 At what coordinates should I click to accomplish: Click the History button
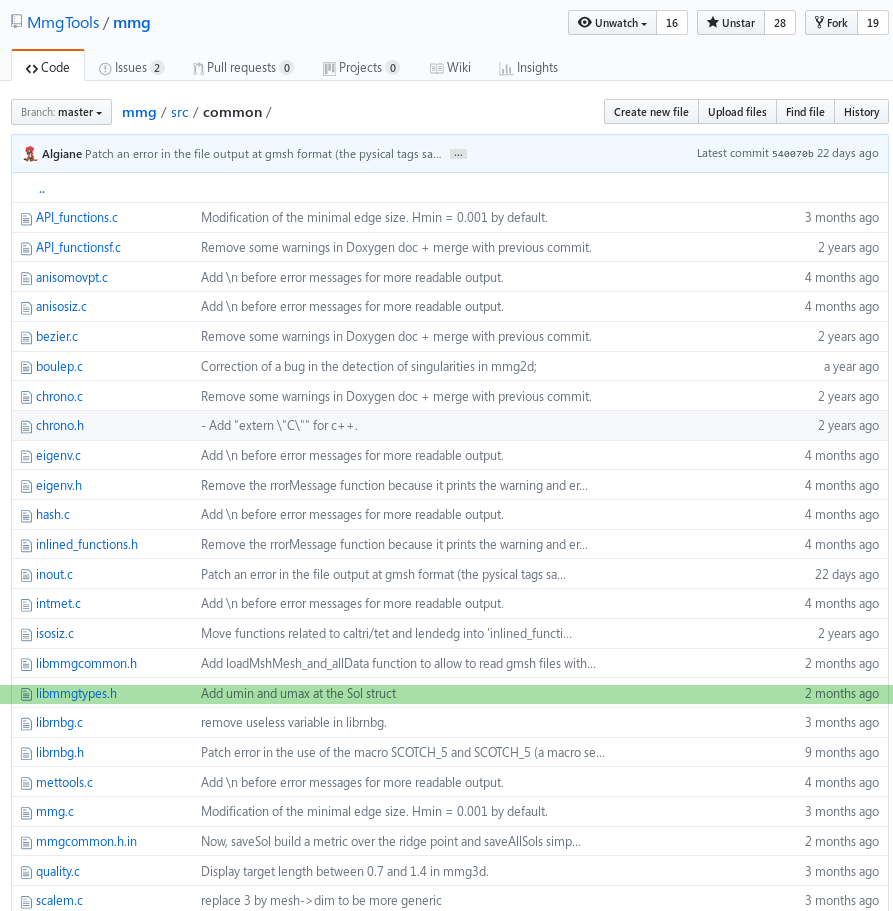coord(861,112)
